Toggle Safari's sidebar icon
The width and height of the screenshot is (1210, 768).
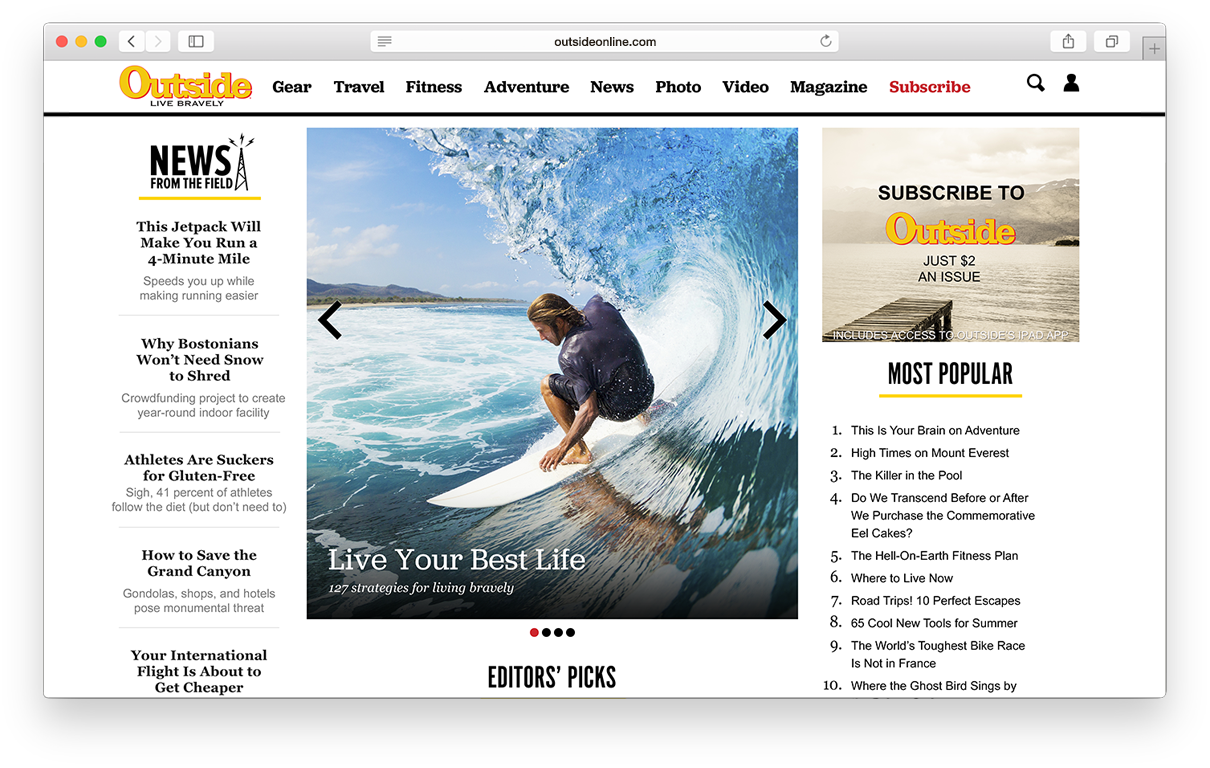(x=195, y=40)
